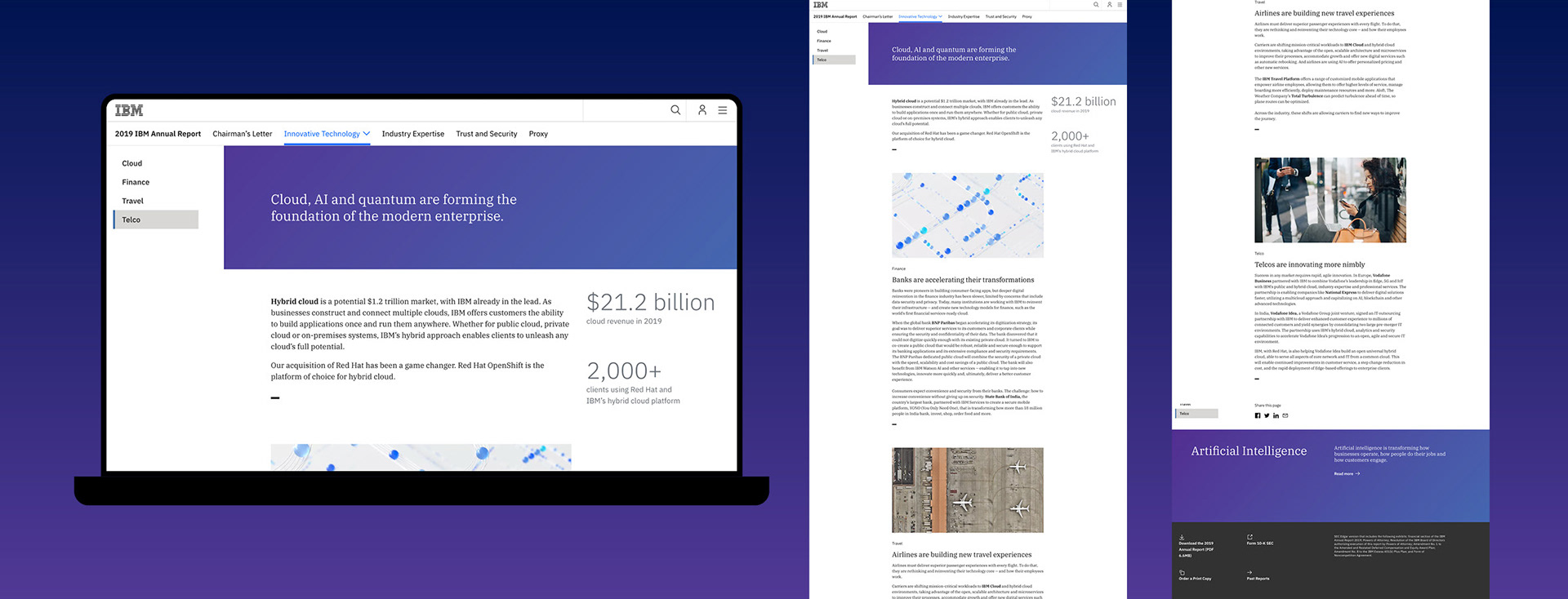Click 'Telcos are innovating more nimbly' heading
This screenshot has height=599, width=1568.
[1310, 264]
